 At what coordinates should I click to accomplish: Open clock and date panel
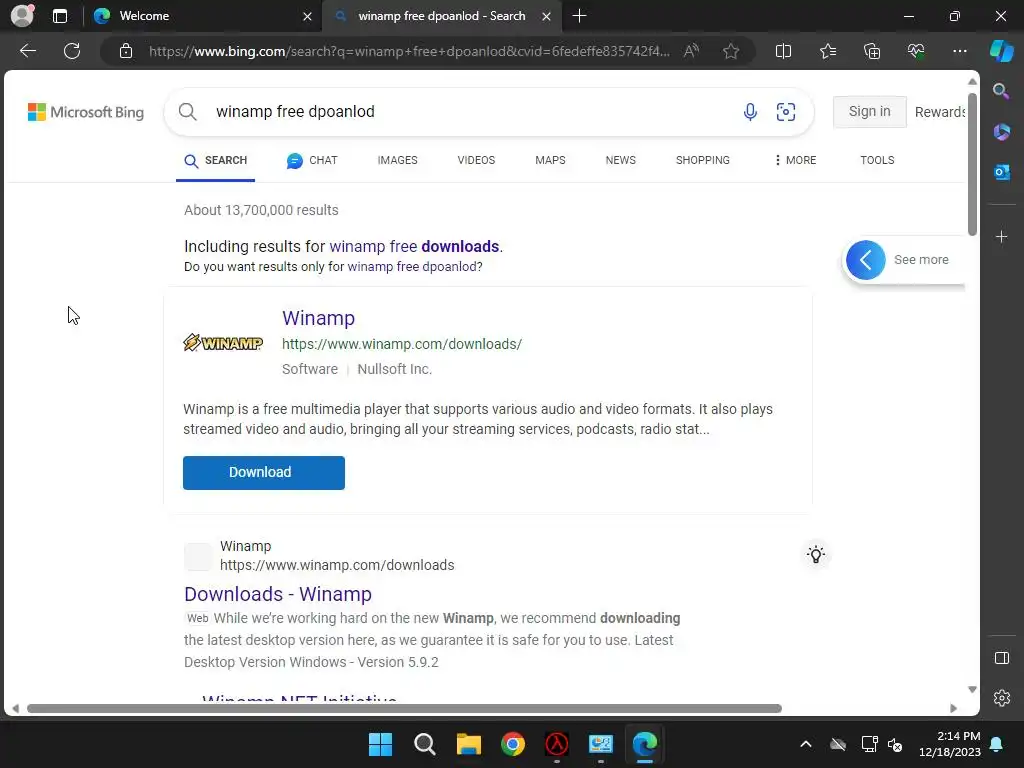[950, 744]
